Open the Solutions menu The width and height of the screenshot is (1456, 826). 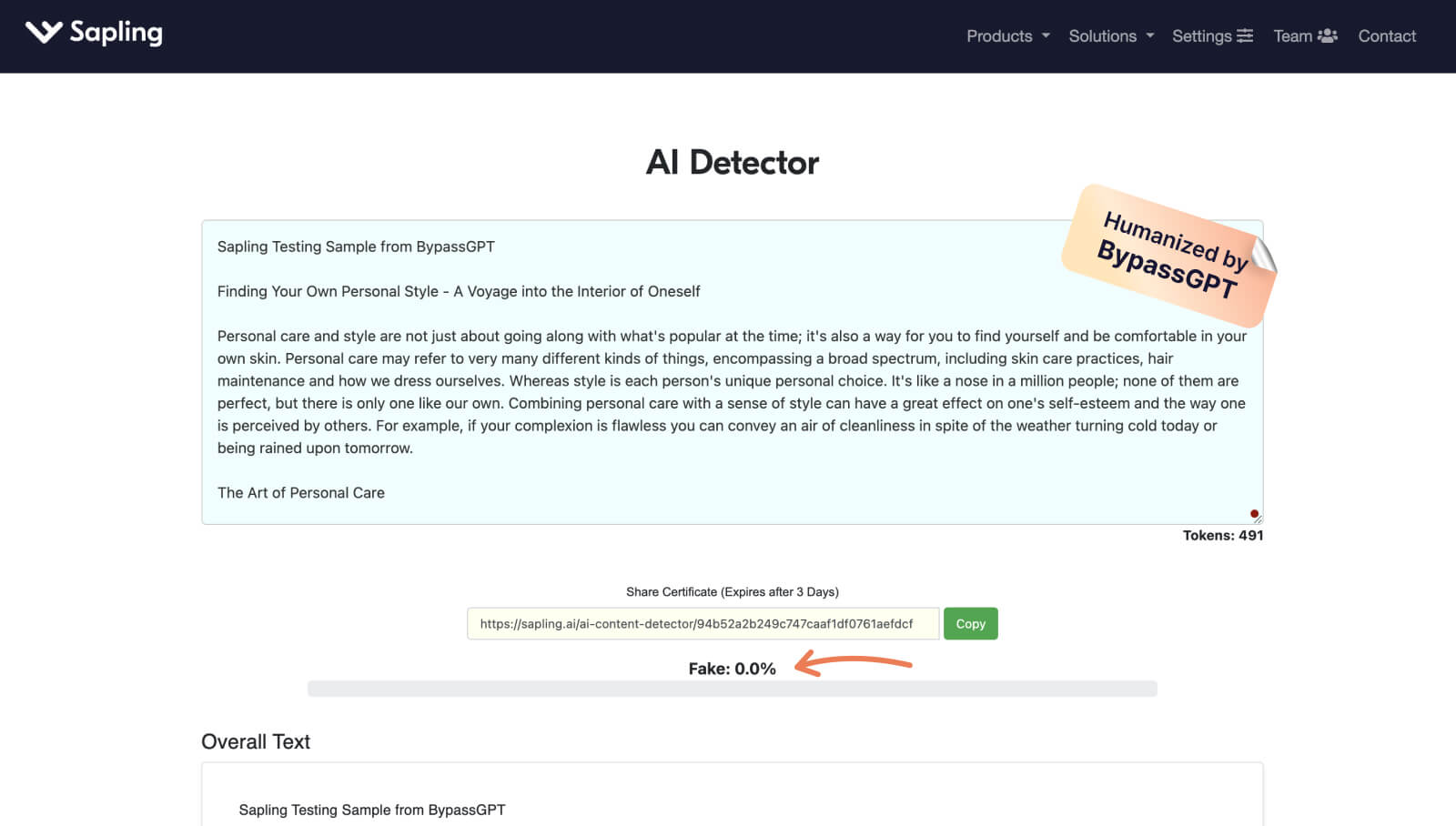(1102, 36)
